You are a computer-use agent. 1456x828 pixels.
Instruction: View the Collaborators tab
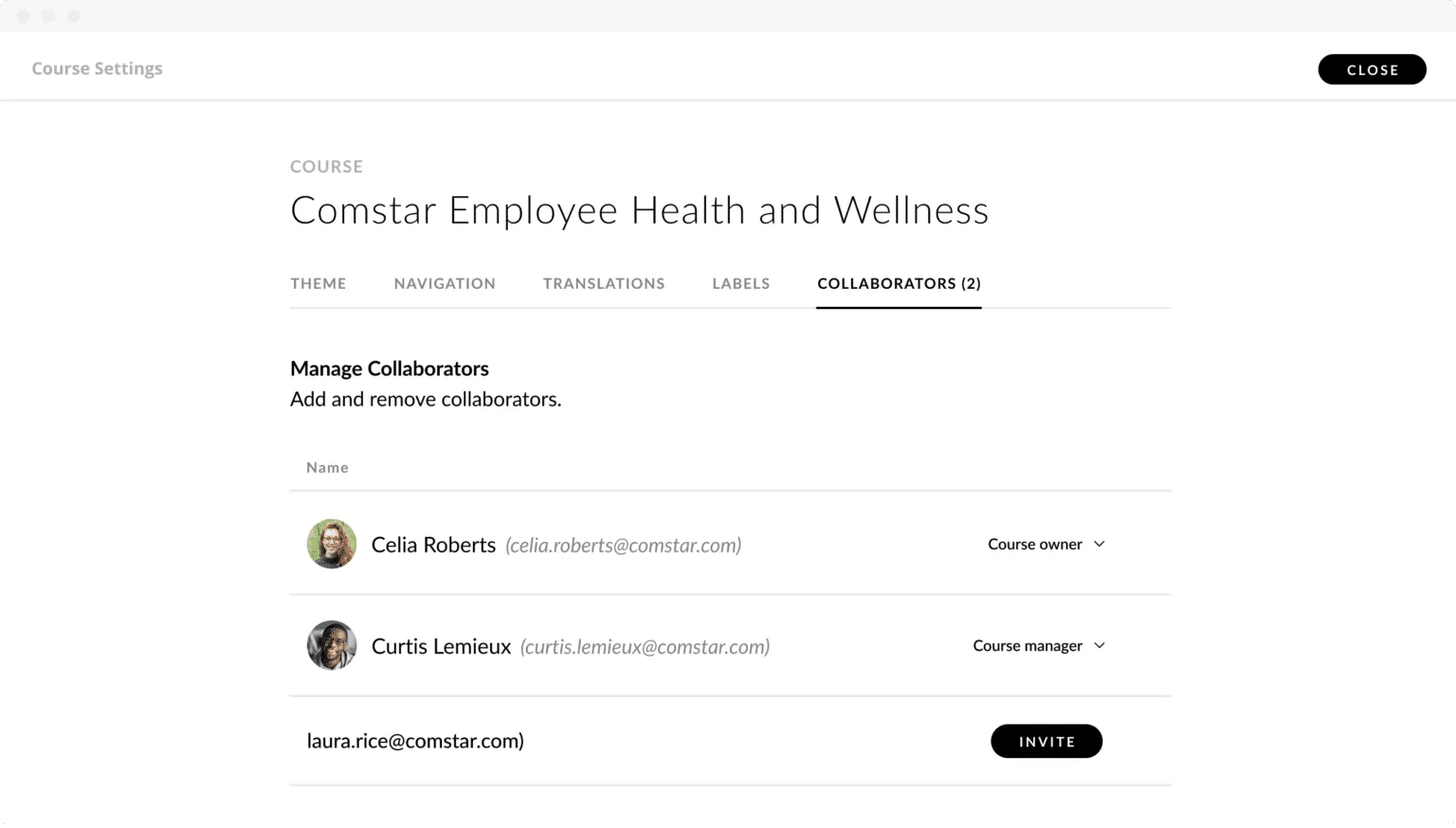click(x=898, y=283)
